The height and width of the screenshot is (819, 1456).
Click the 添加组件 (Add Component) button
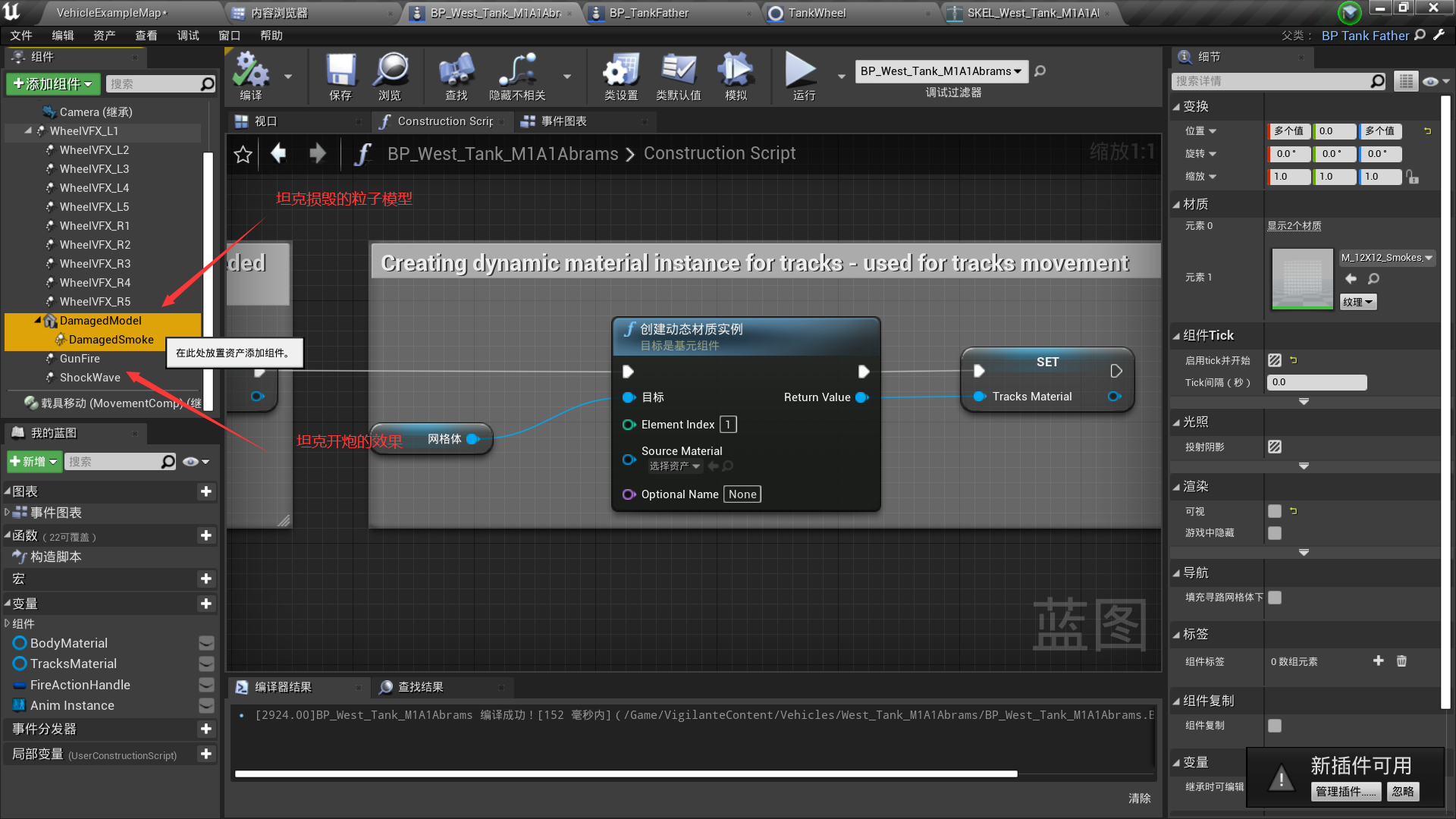(x=53, y=83)
